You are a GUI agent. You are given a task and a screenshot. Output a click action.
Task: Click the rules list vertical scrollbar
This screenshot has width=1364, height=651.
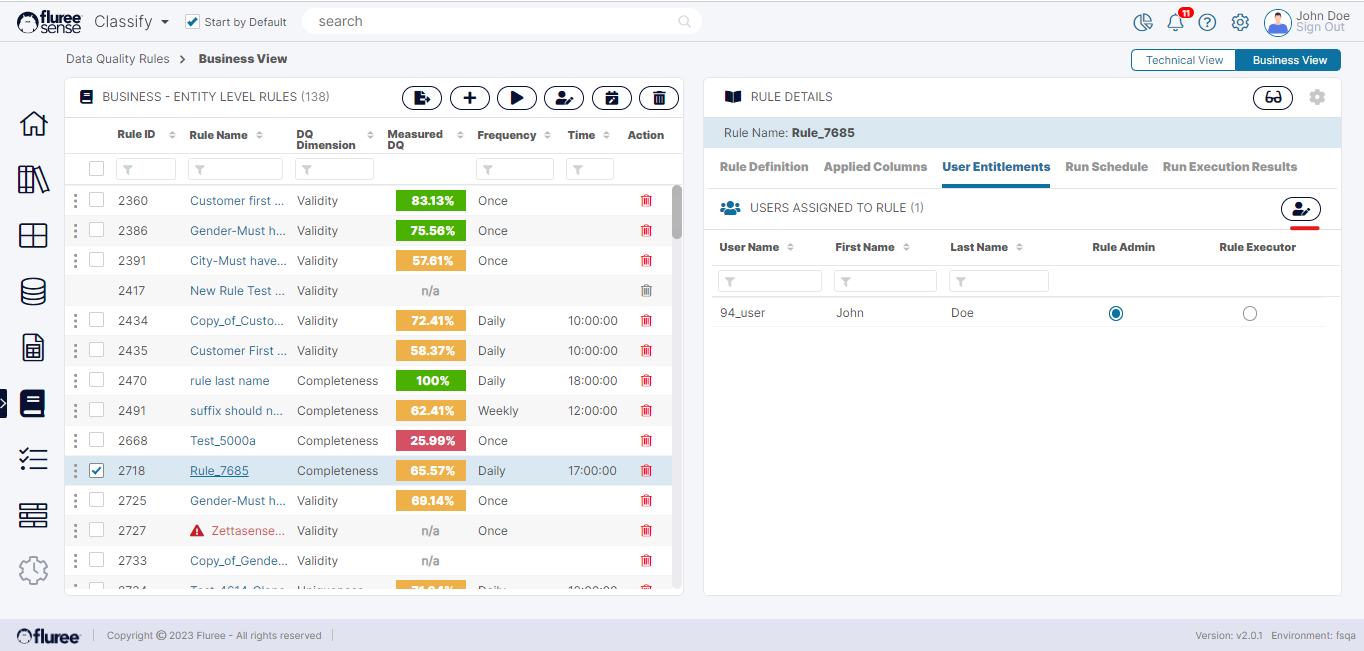click(677, 212)
